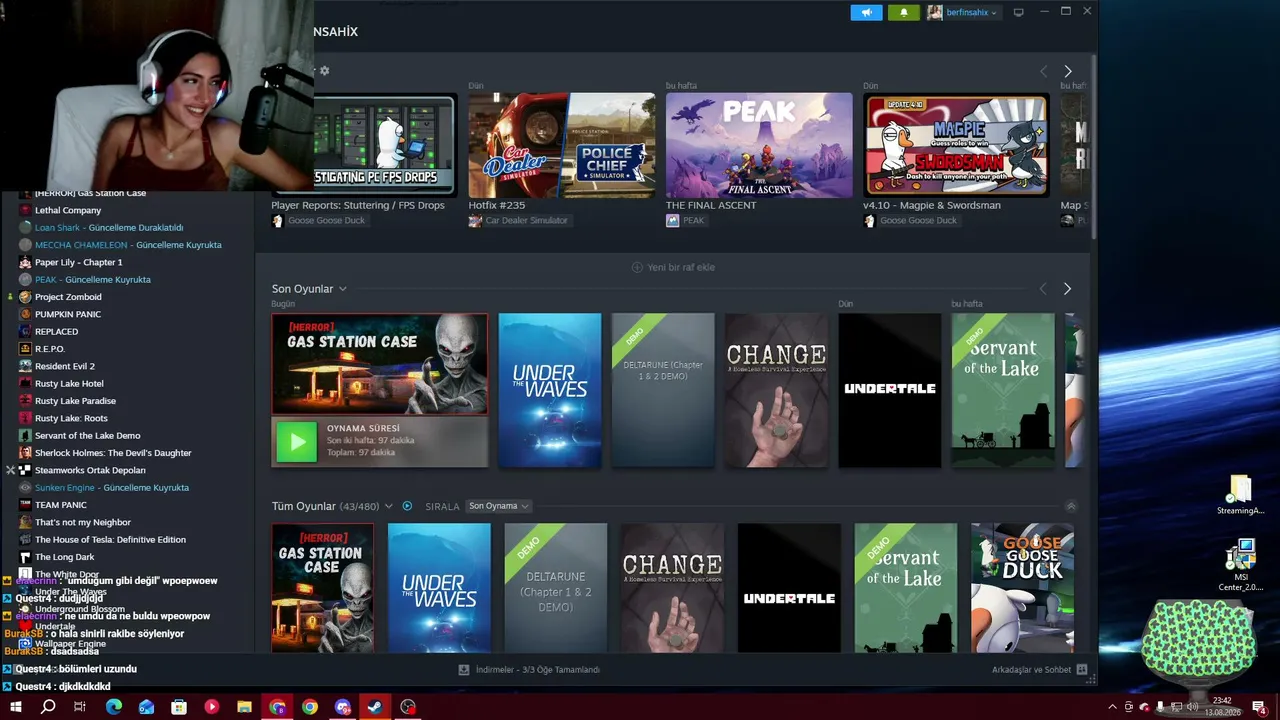Open the Steam announcements megaphone button
Image resolution: width=1280 pixels, height=720 pixels.
point(866,12)
